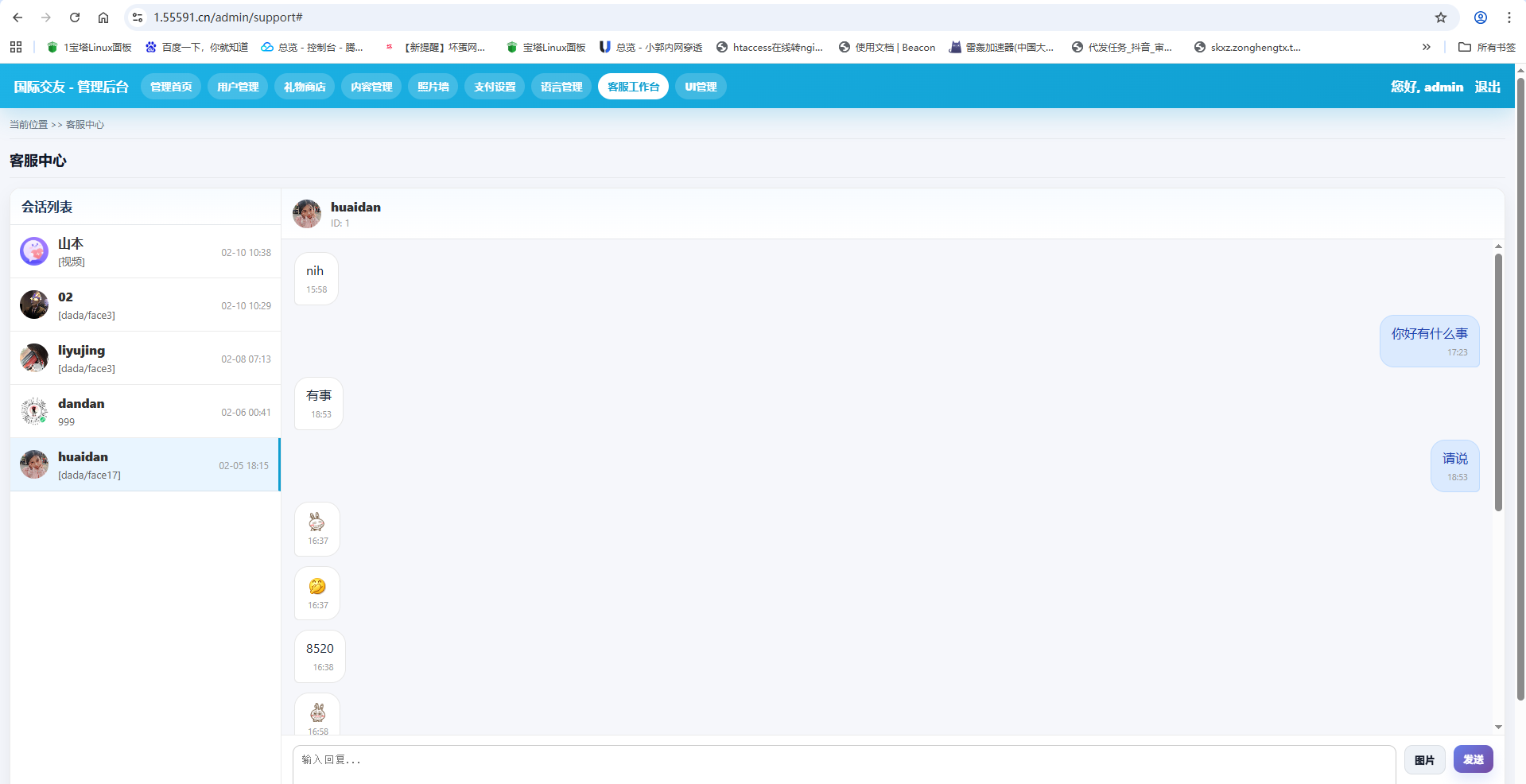This screenshot has height=784, width=1526.
Task: Bookmark this page with the star icon
Action: point(1440,17)
